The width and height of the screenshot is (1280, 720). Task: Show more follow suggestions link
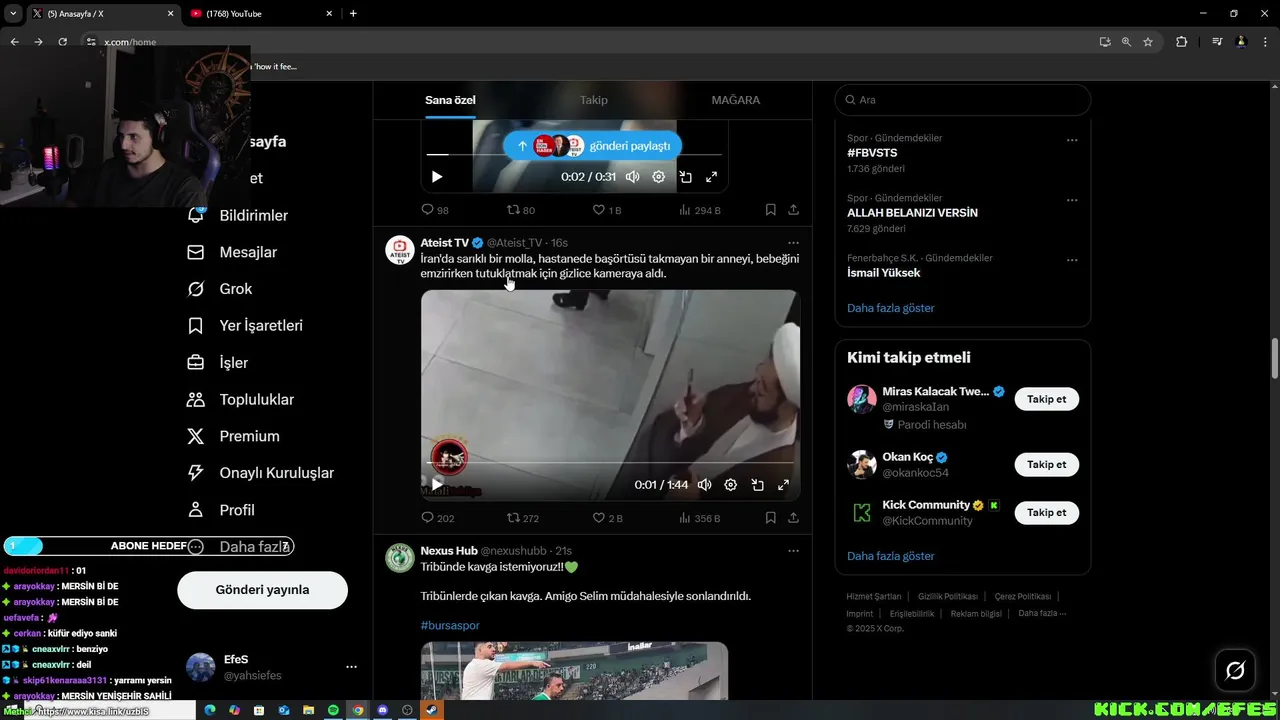click(891, 556)
